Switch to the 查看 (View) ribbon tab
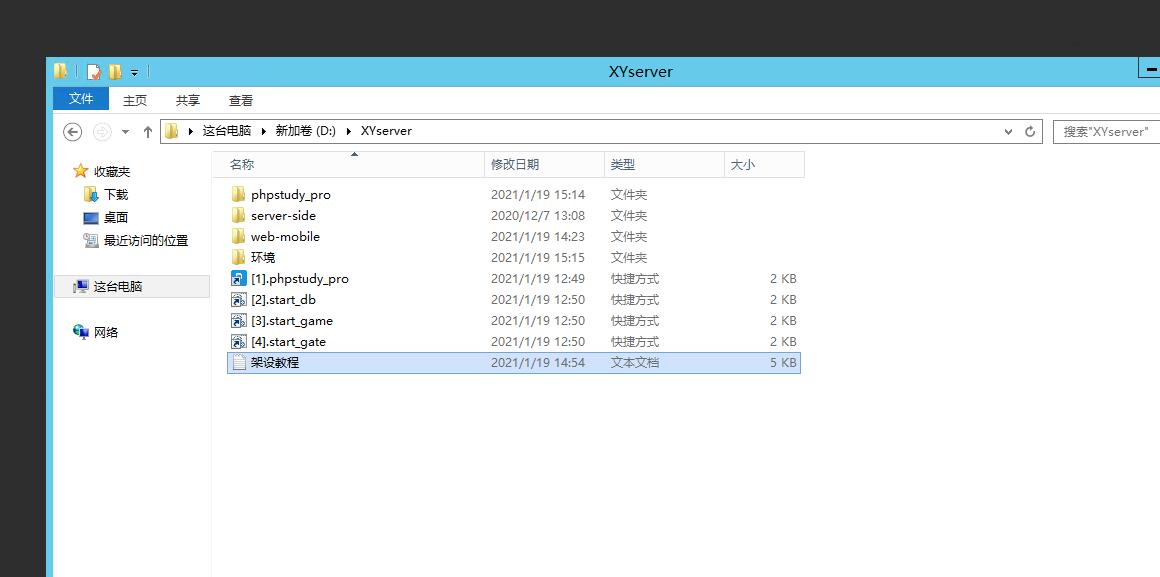The width and height of the screenshot is (1160, 577). pyautogui.click(x=241, y=100)
